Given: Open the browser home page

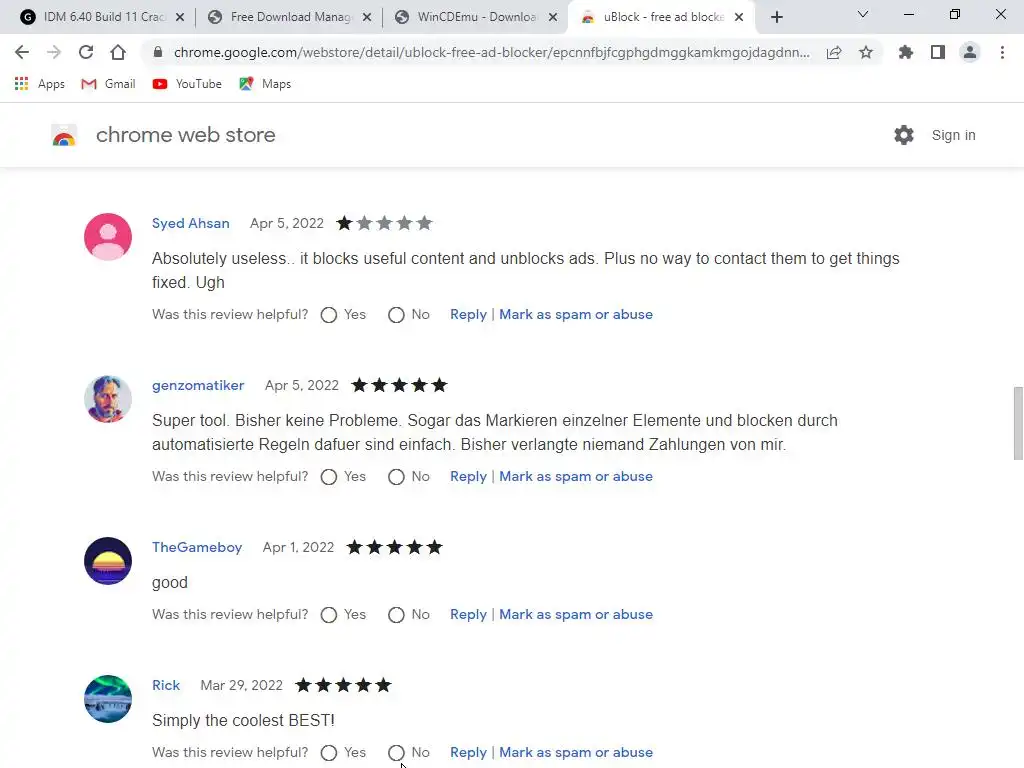Looking at the screenshot, I should point(118,52).
